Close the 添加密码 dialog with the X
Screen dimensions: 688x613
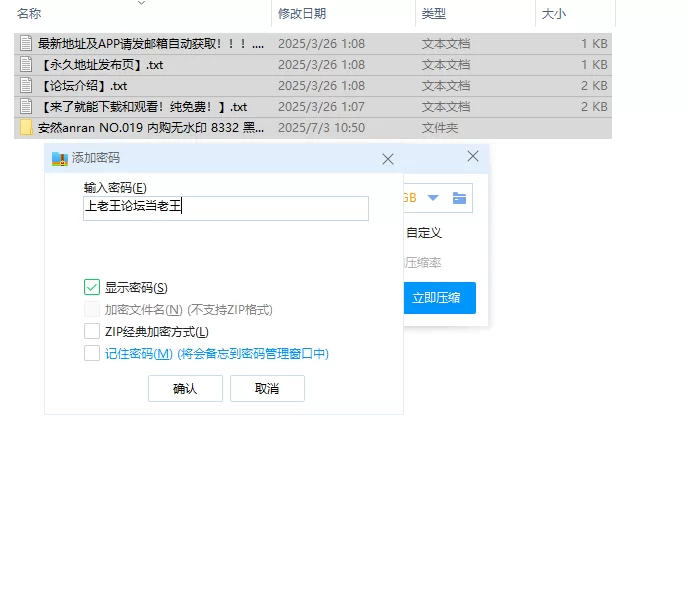click(x=388, y=159)
